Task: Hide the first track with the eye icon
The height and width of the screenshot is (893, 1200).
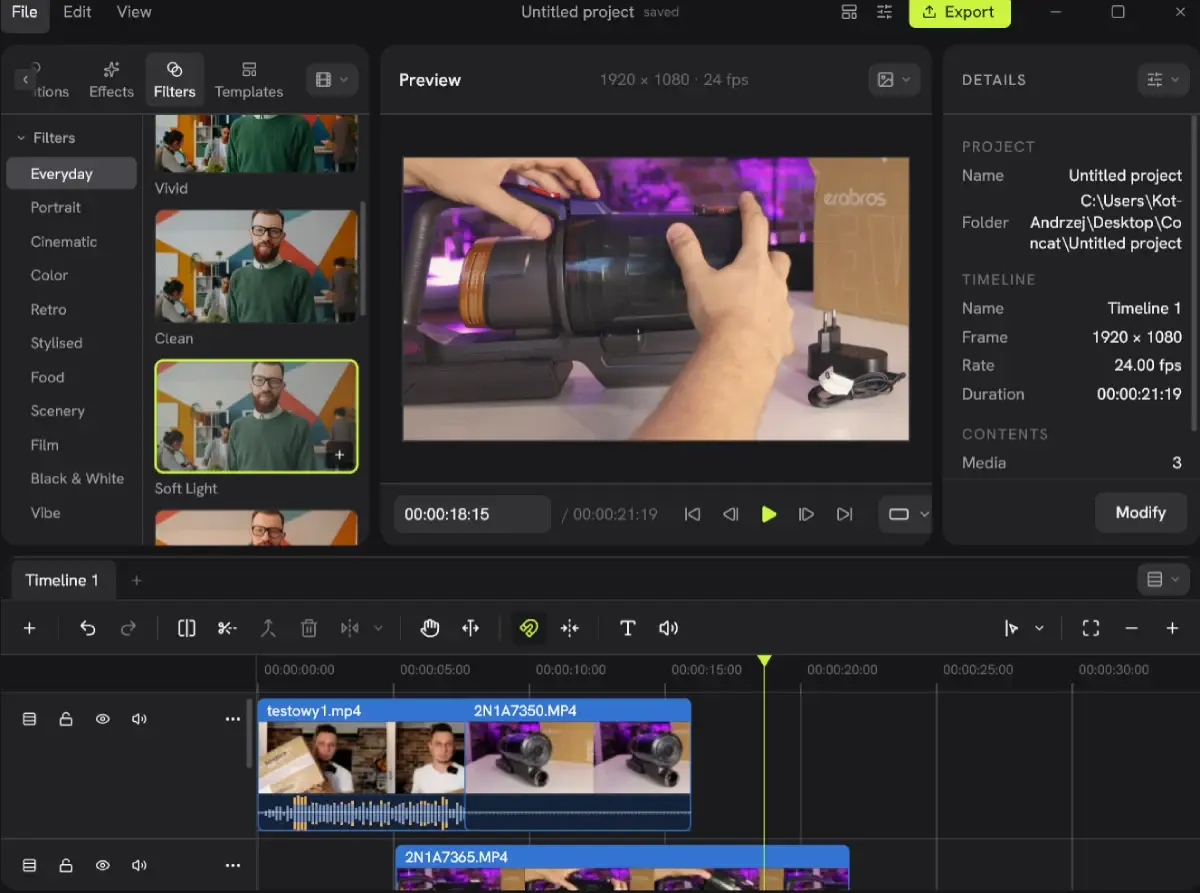Action: point(102,719)
